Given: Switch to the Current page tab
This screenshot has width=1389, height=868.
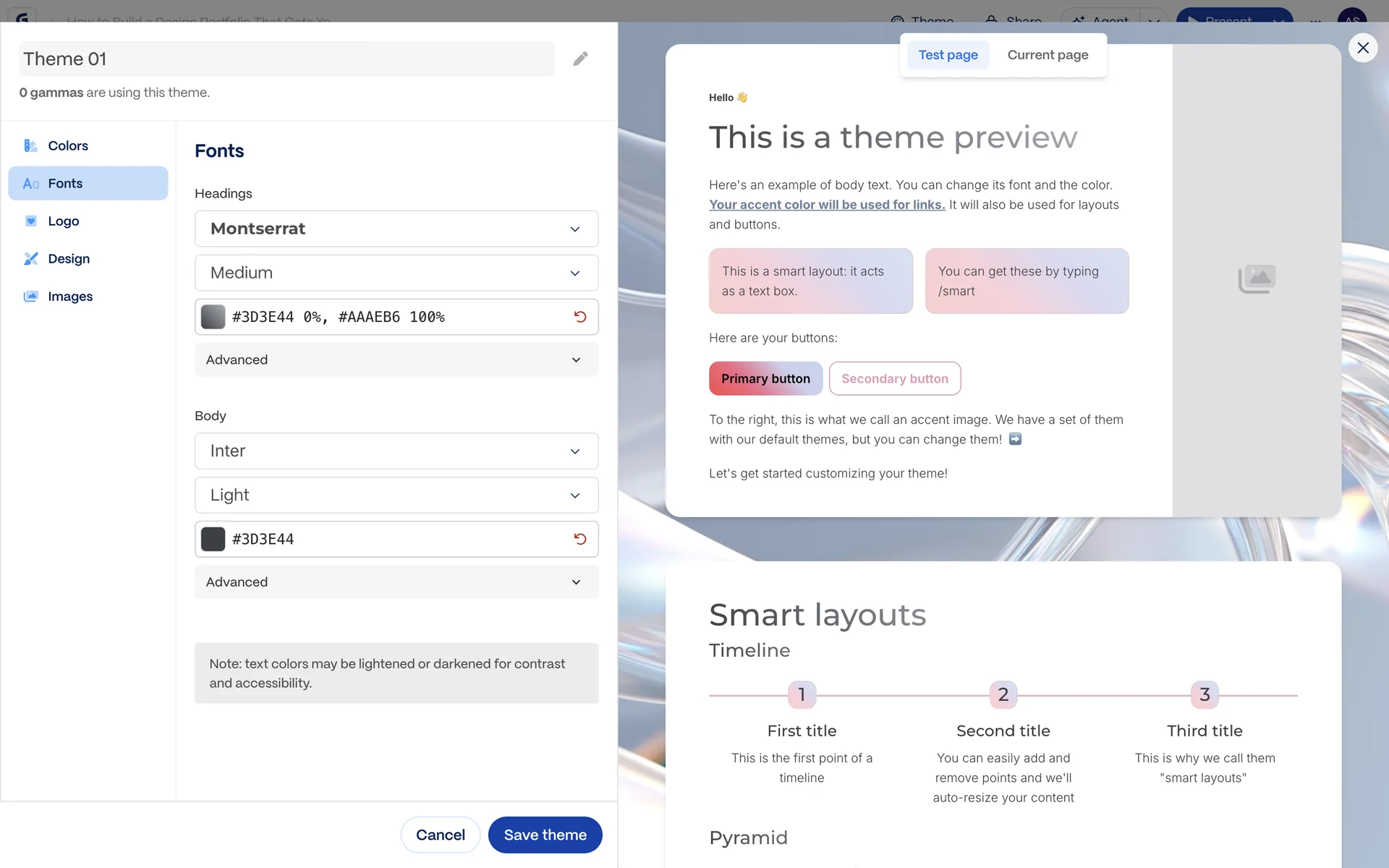Looking at the screenshot, I should (x=1047, y=55).
